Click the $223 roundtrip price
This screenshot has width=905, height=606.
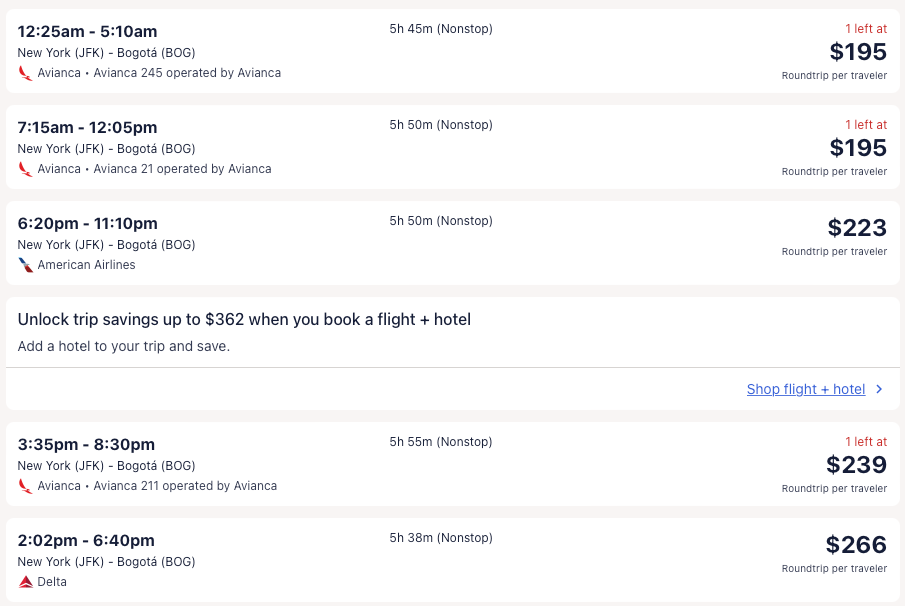click(x=857, y=228)
